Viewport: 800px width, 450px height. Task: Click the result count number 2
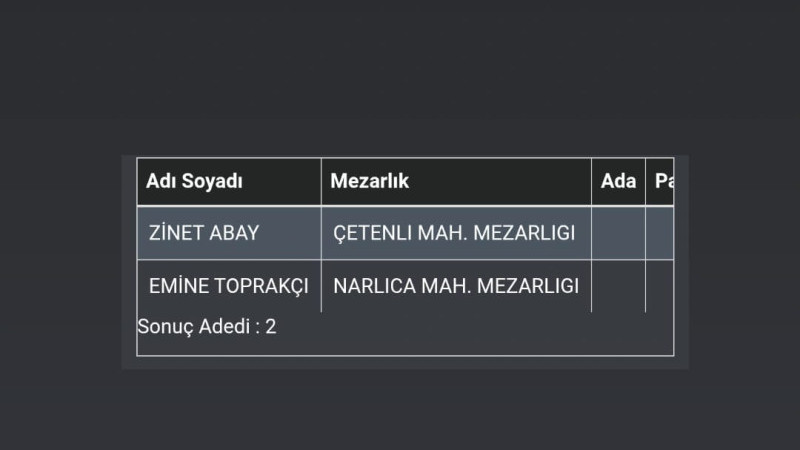point(271,327)
